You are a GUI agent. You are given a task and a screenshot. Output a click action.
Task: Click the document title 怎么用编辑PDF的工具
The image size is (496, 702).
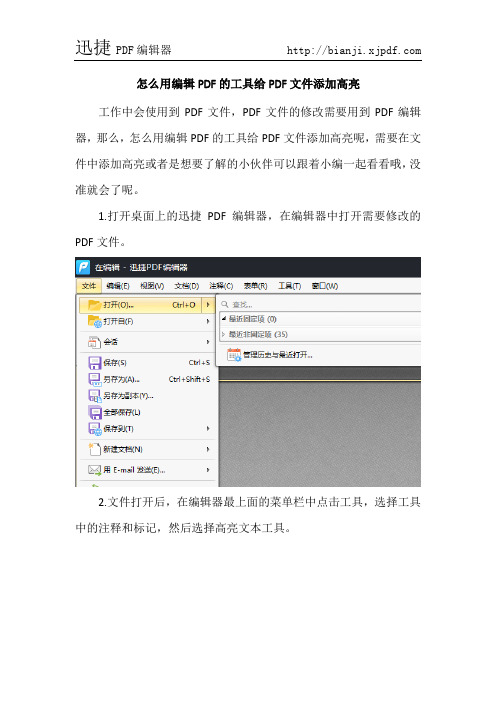(x=248, y=84)
